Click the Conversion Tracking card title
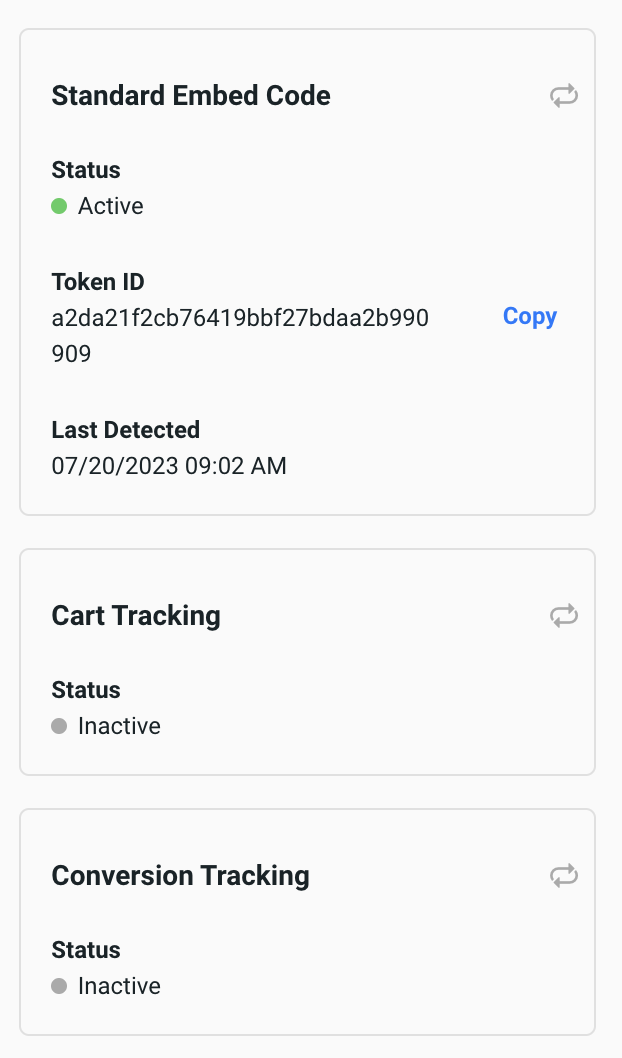The height and width of the screenshot is (1058, 622). click(180, 876)
